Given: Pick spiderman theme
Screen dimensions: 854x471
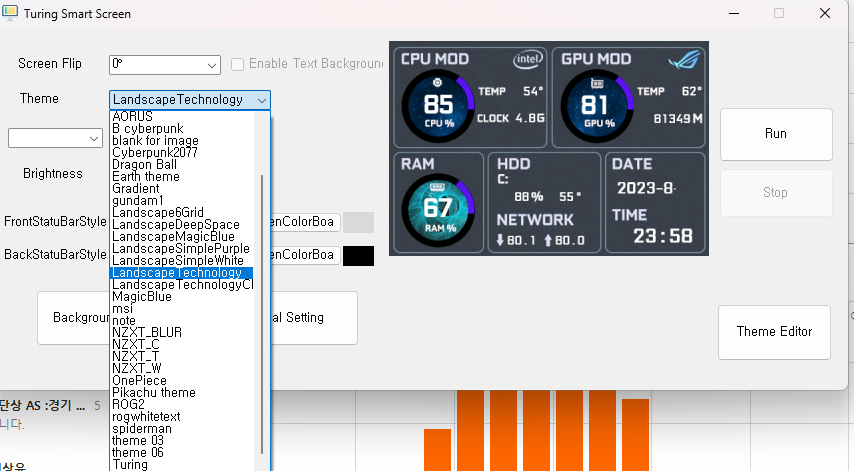Looking at the screenshot, I should click(182, 428).
